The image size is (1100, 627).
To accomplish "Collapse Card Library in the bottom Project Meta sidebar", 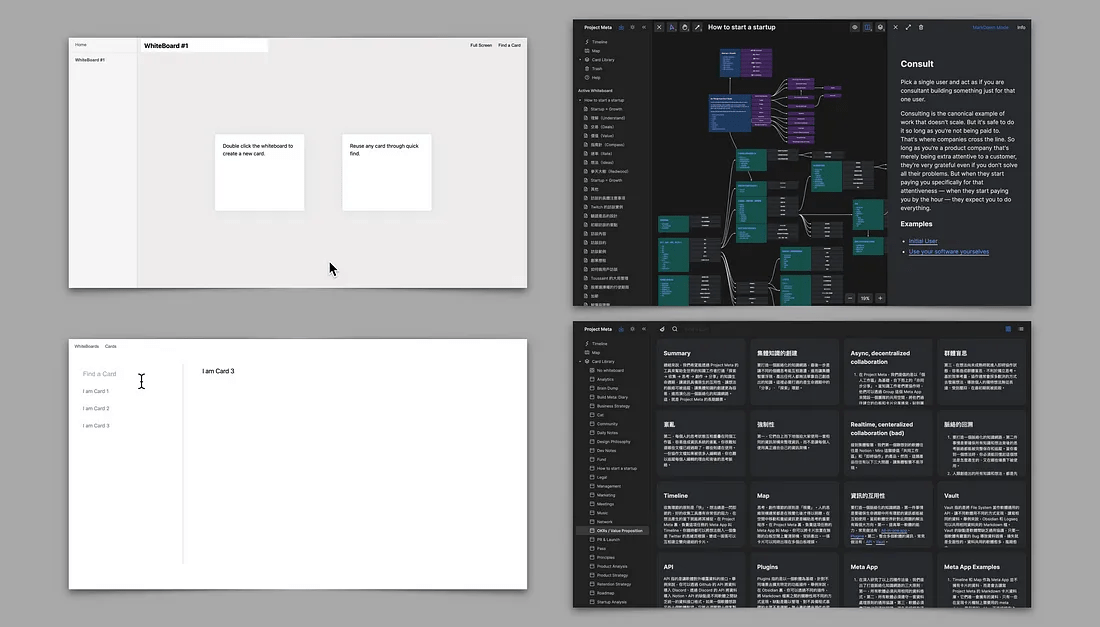I will pos(580,361).
